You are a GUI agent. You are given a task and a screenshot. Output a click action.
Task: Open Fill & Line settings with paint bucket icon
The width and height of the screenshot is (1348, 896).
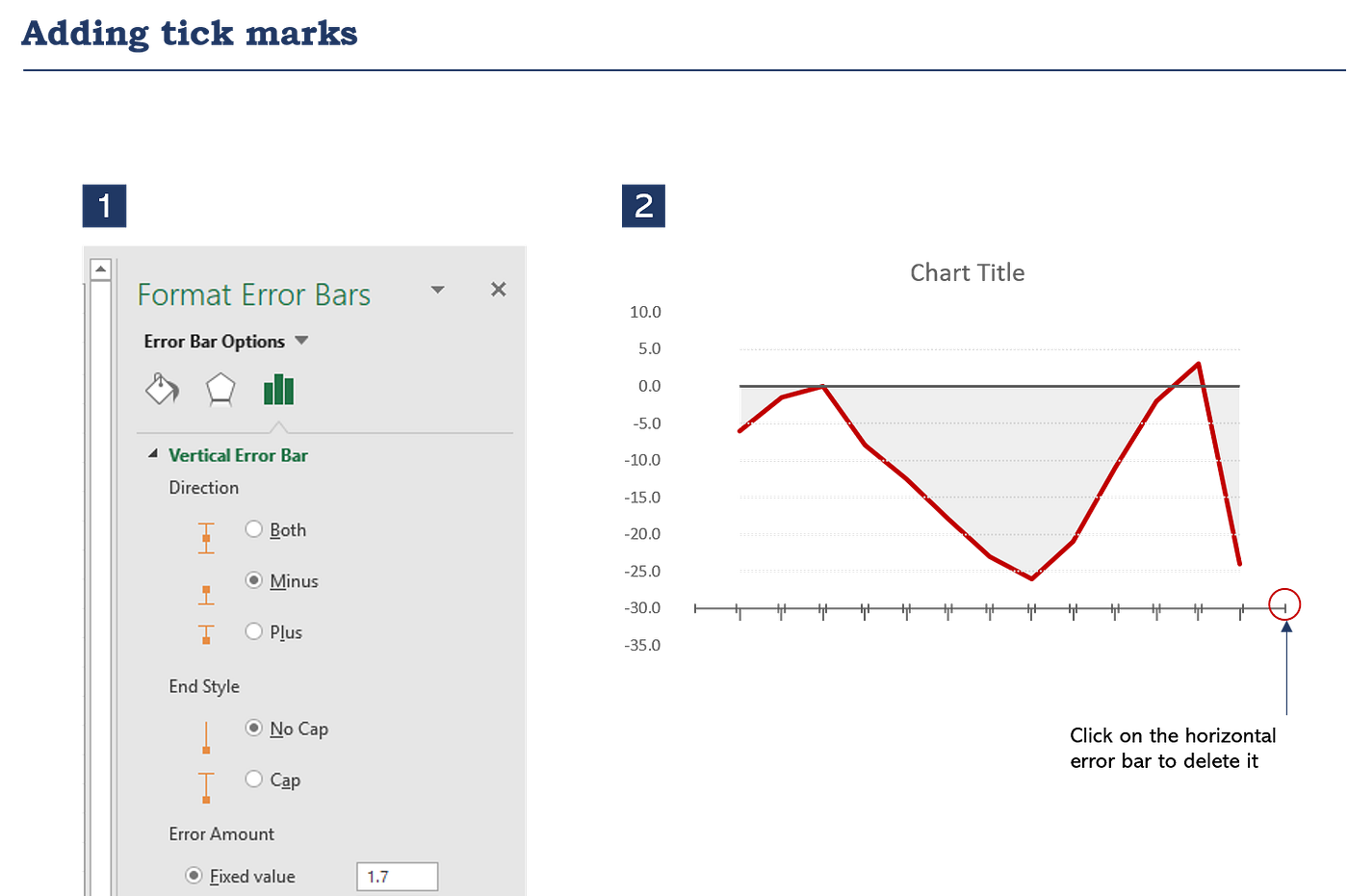161,389
